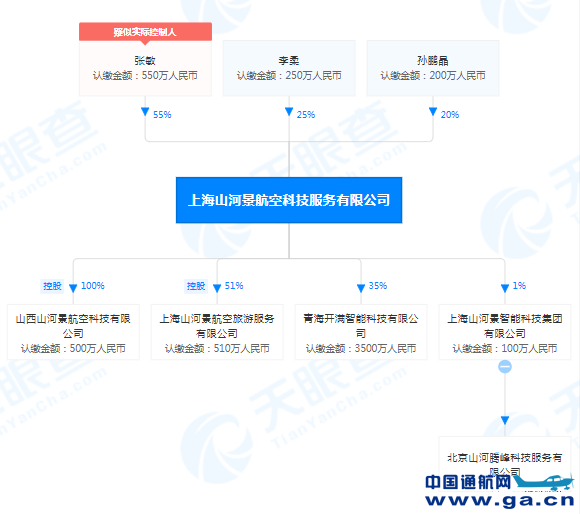Image resolution: width=580 pixels, height=514 pixels.
Task: Visit the www.ga.cn watermark link
Action: [500, 500]
